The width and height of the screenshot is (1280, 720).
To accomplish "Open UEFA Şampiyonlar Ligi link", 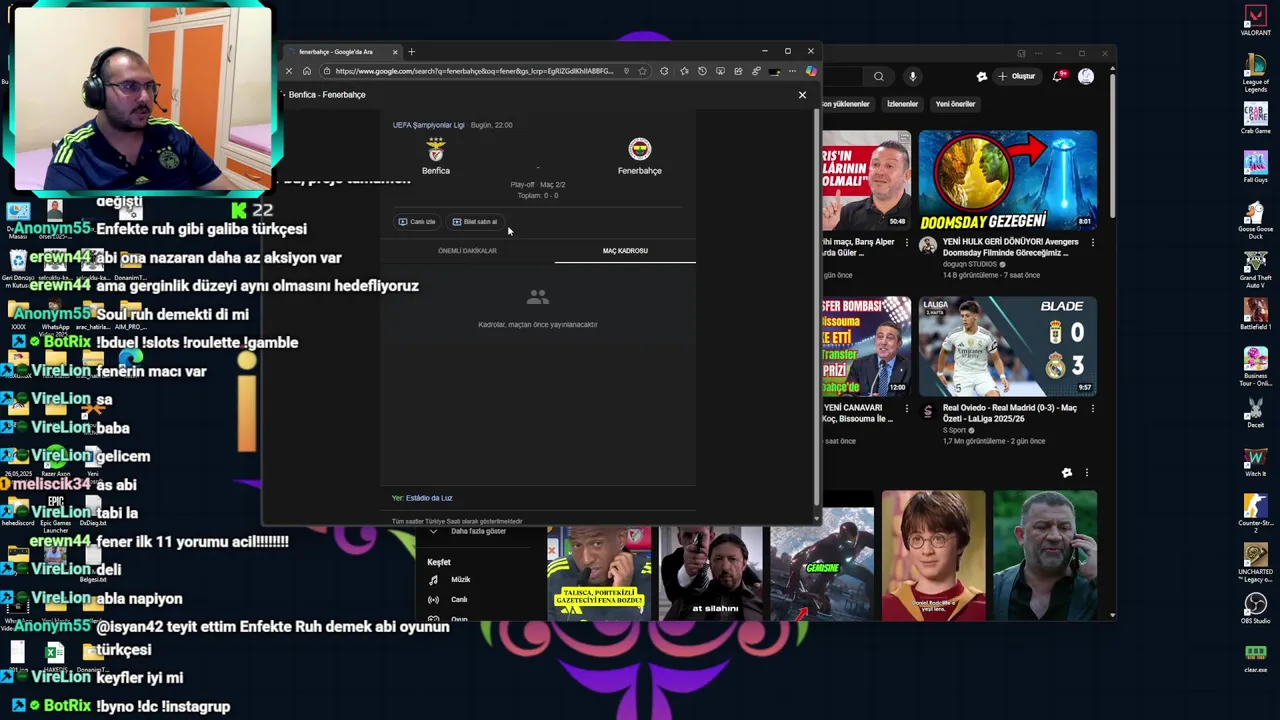I will 428,125.
